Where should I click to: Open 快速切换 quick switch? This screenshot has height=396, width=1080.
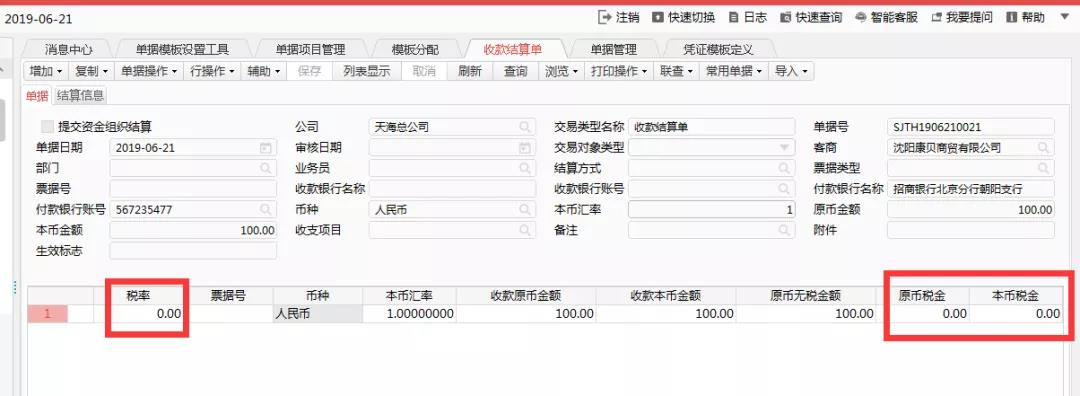tap(683, 17)
